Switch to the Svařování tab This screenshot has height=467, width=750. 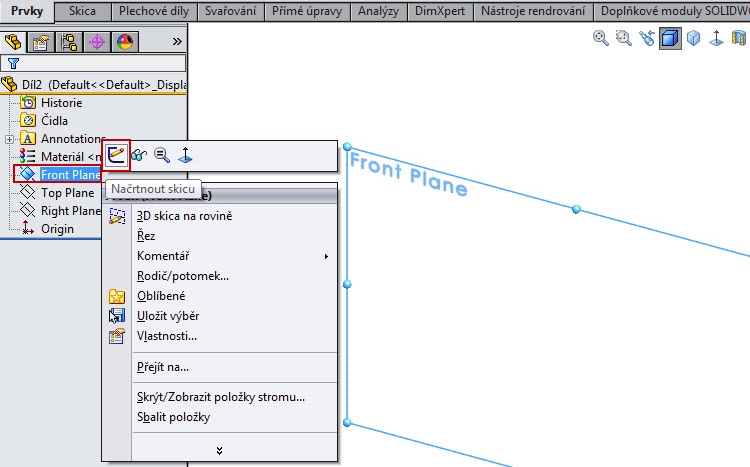tap(231, 11)
